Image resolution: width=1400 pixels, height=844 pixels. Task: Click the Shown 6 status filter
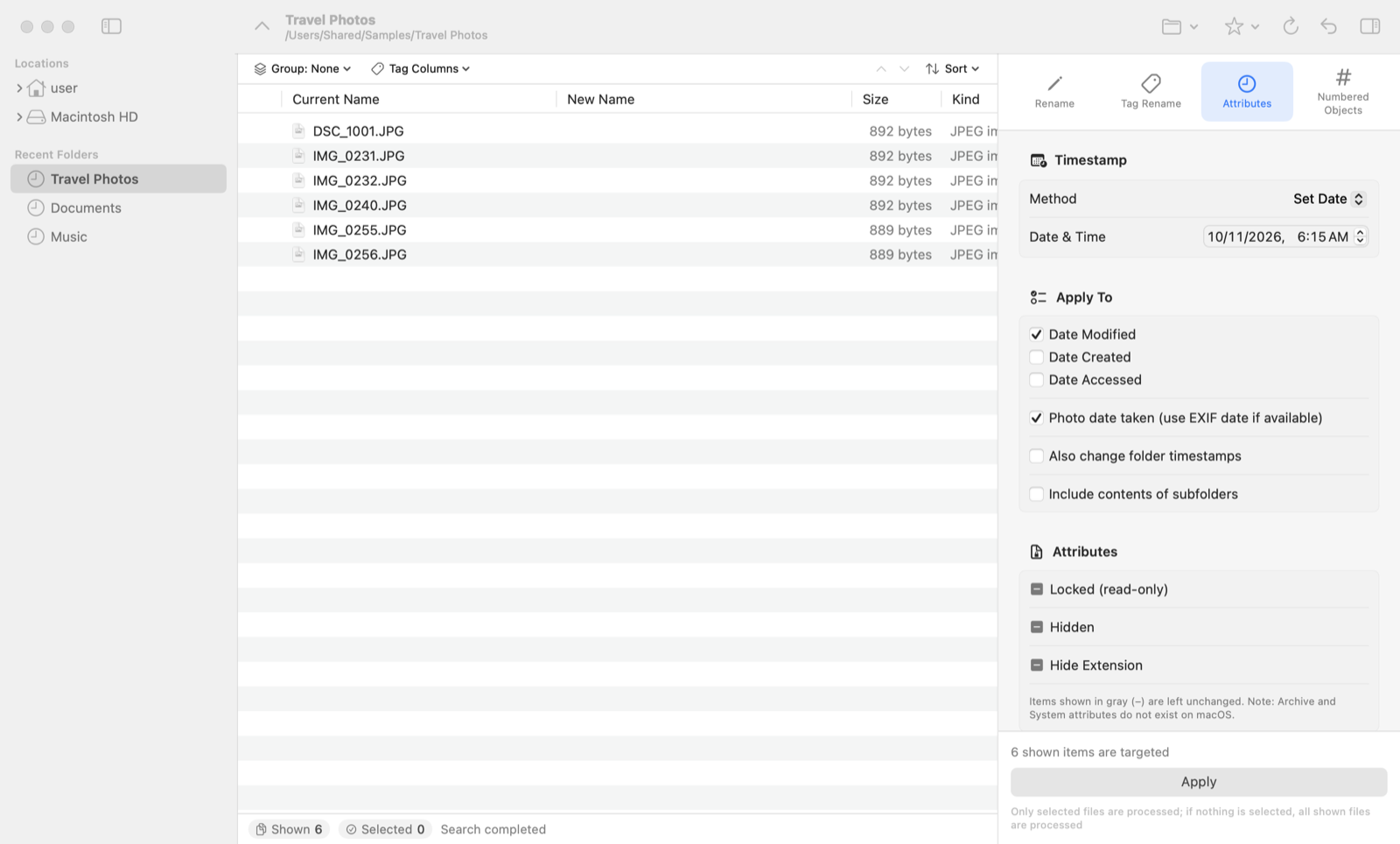[289, 829]
